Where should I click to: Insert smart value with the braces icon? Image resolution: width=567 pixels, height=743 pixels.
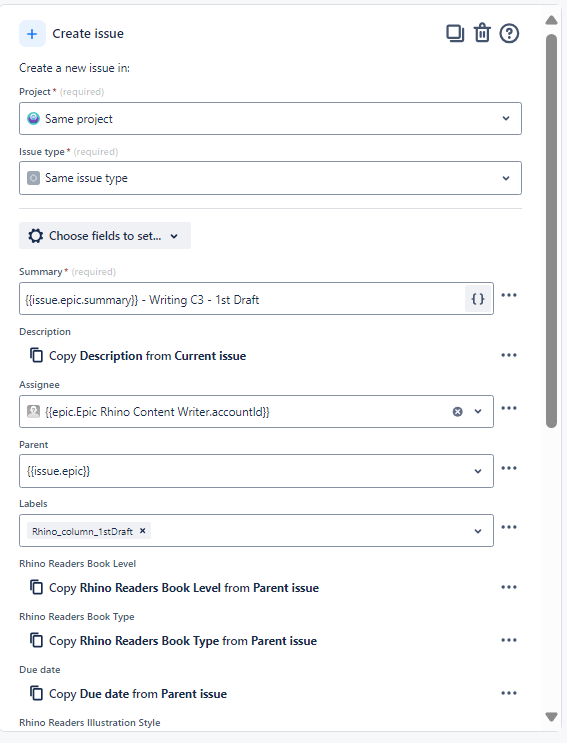click(x=477, y=299)
